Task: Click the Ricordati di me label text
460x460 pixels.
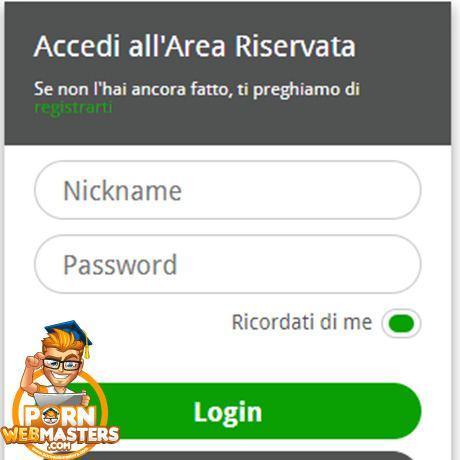Action: click(x=302, y=322)
